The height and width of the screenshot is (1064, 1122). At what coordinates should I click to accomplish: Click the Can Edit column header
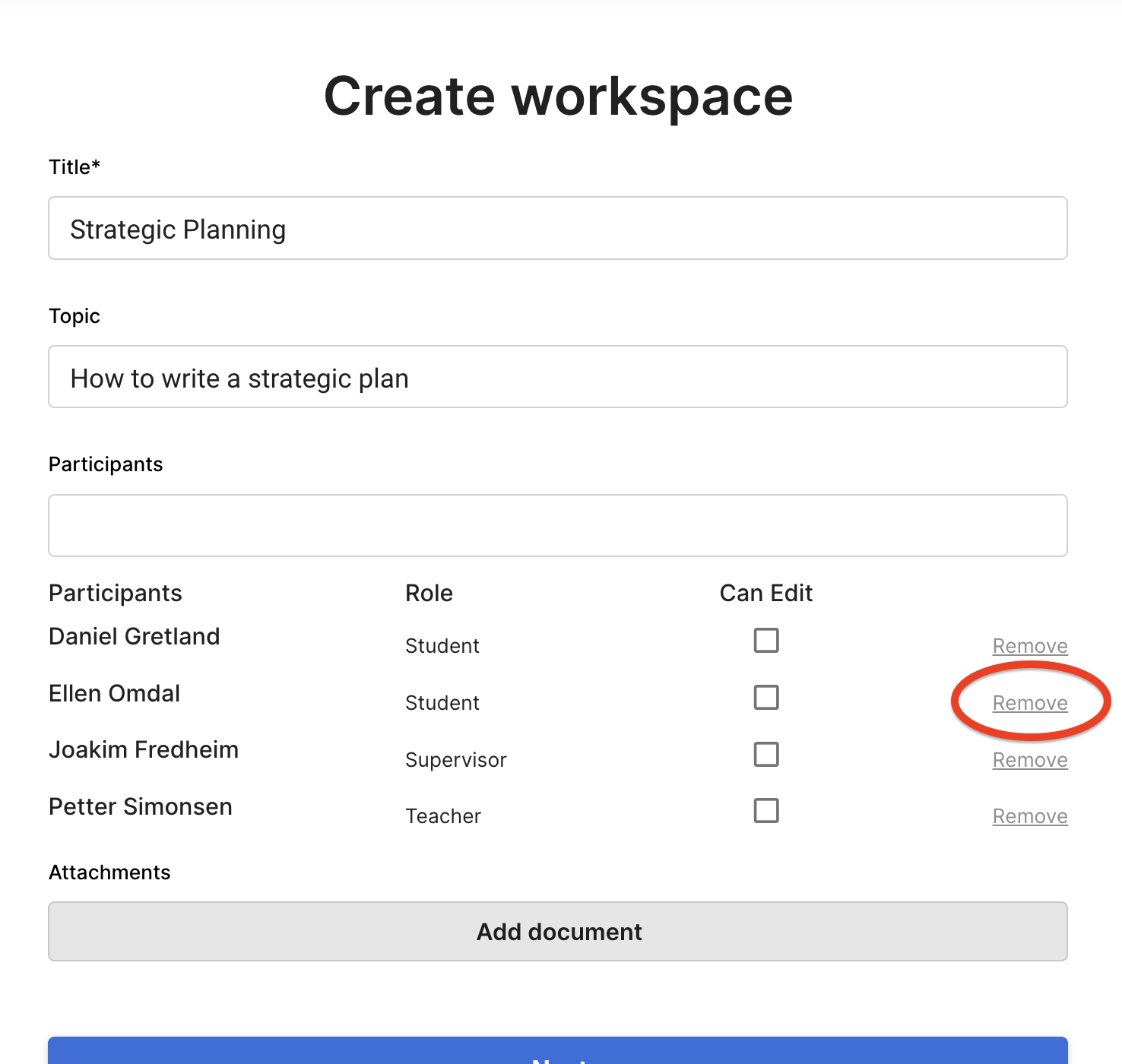(x=765, y=593)
